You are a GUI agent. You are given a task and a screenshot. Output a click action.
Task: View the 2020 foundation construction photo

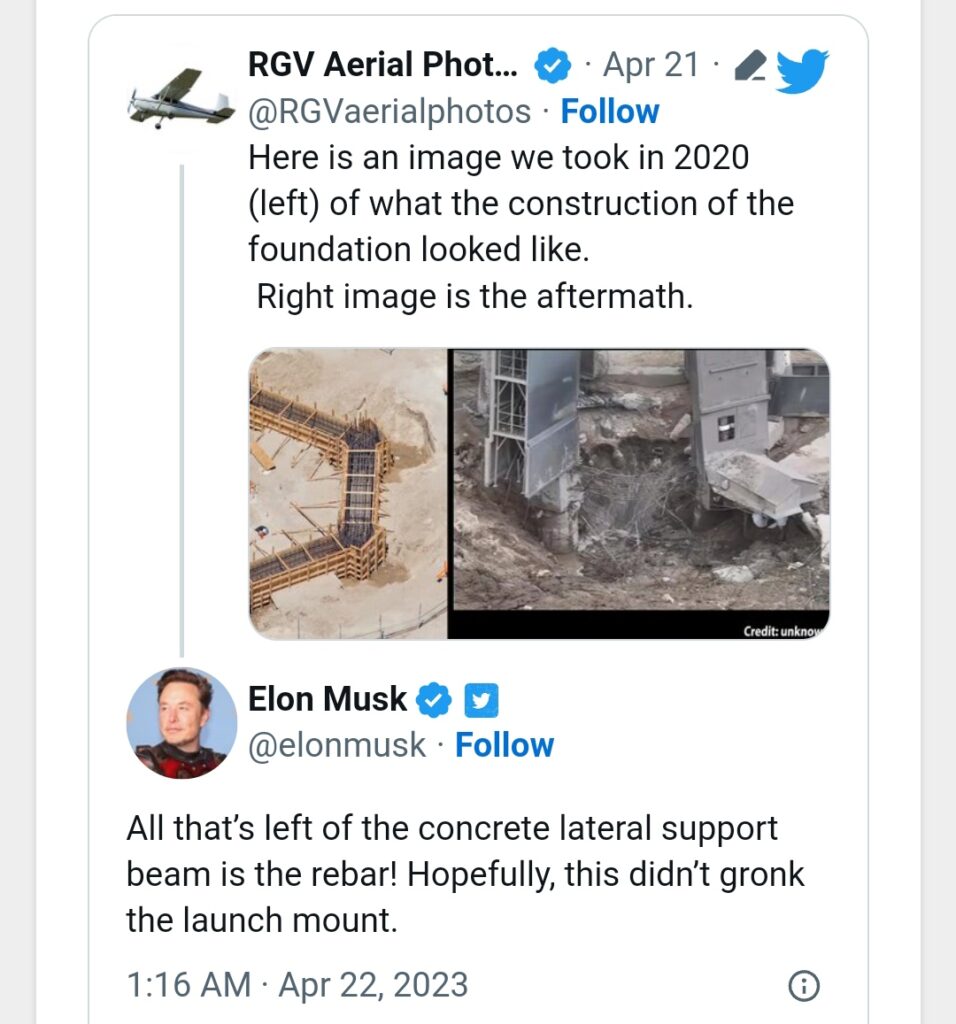click(347, 493)
